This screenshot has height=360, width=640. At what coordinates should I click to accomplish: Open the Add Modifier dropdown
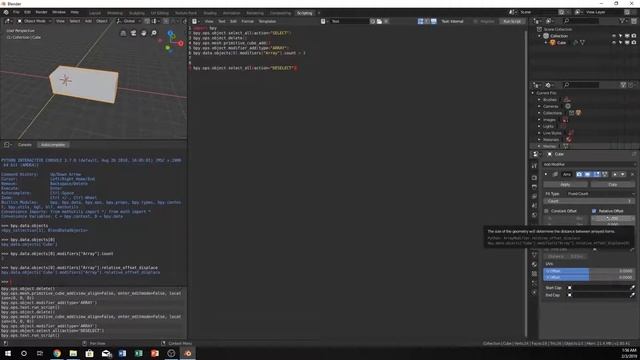tap(589, 164)
